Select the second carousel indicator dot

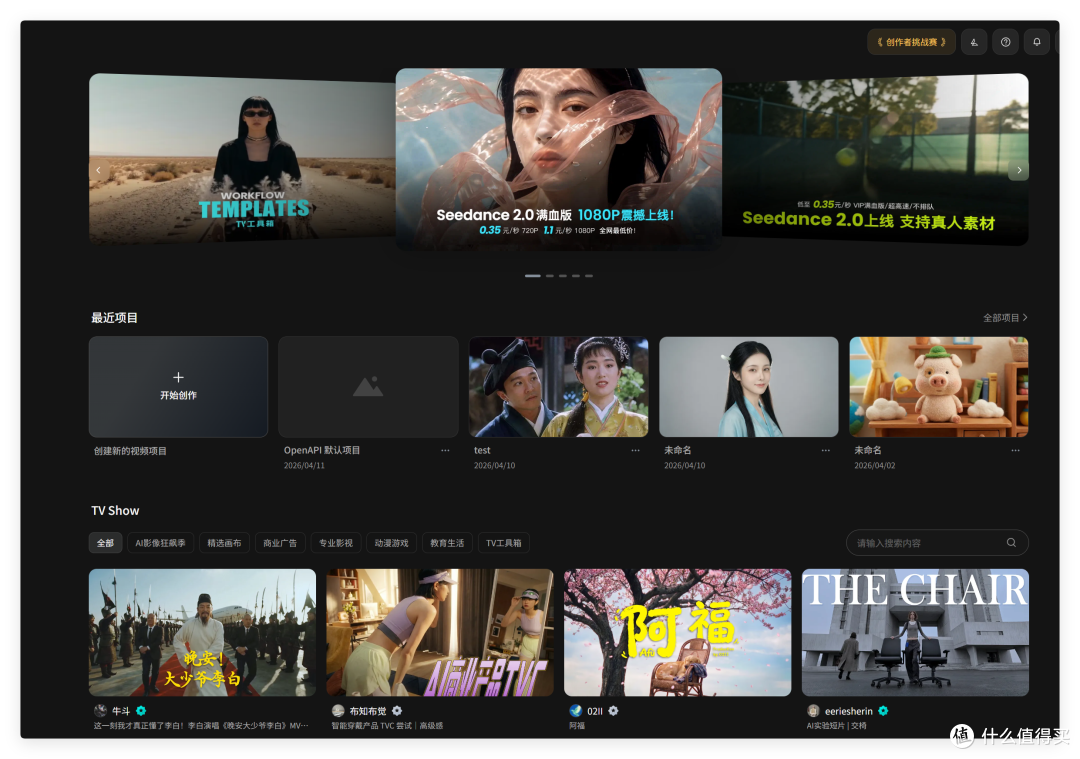click(x=550, y=275)
